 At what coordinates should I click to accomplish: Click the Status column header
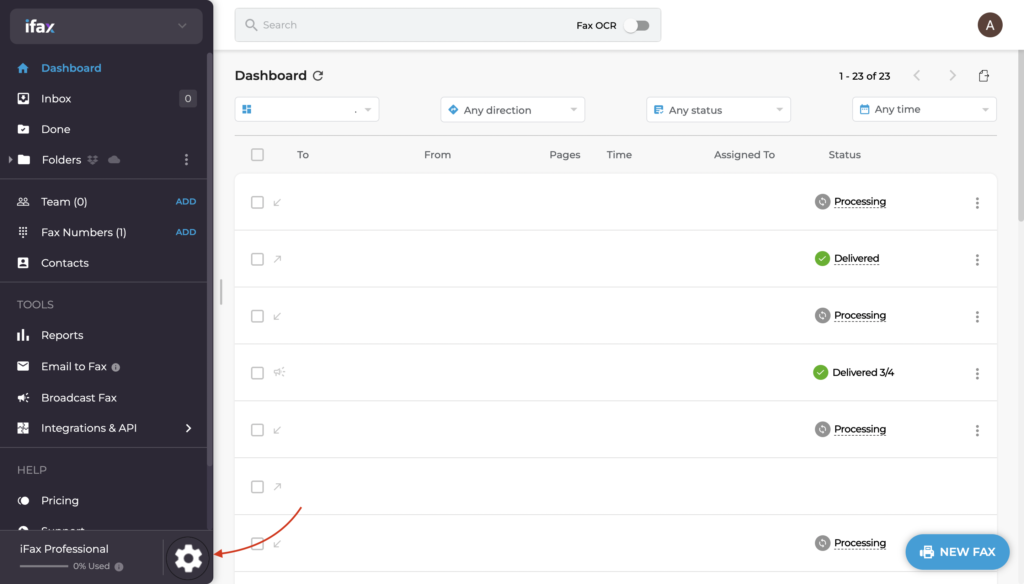(844, 155)
